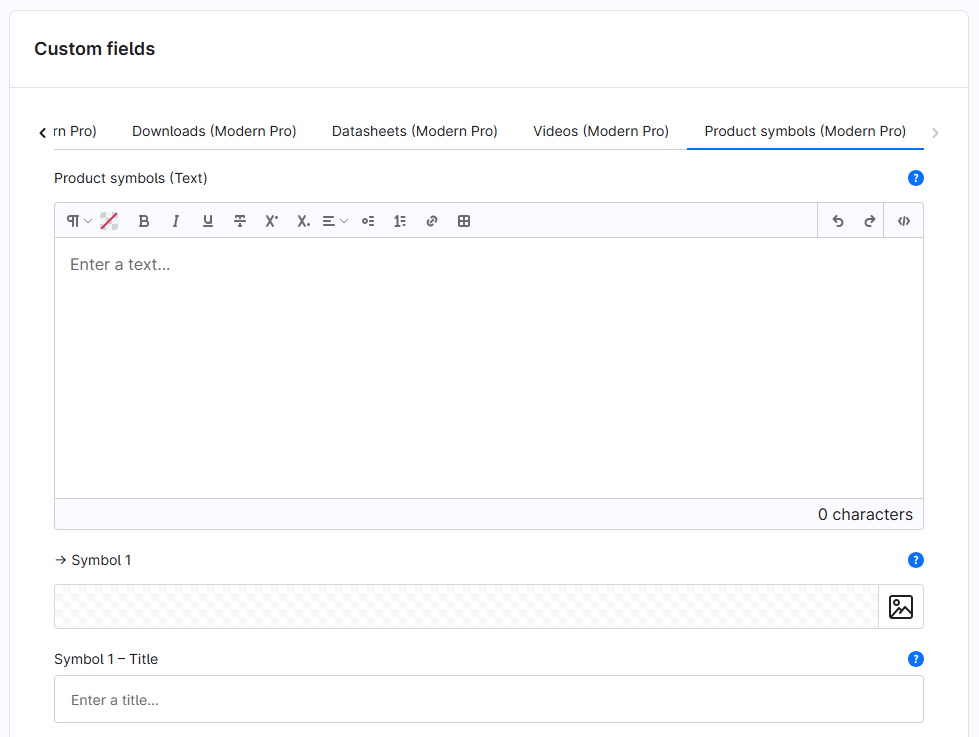Toggle strikethrough formatting
The width and height of the screenshot is (979, 737).
240,221
